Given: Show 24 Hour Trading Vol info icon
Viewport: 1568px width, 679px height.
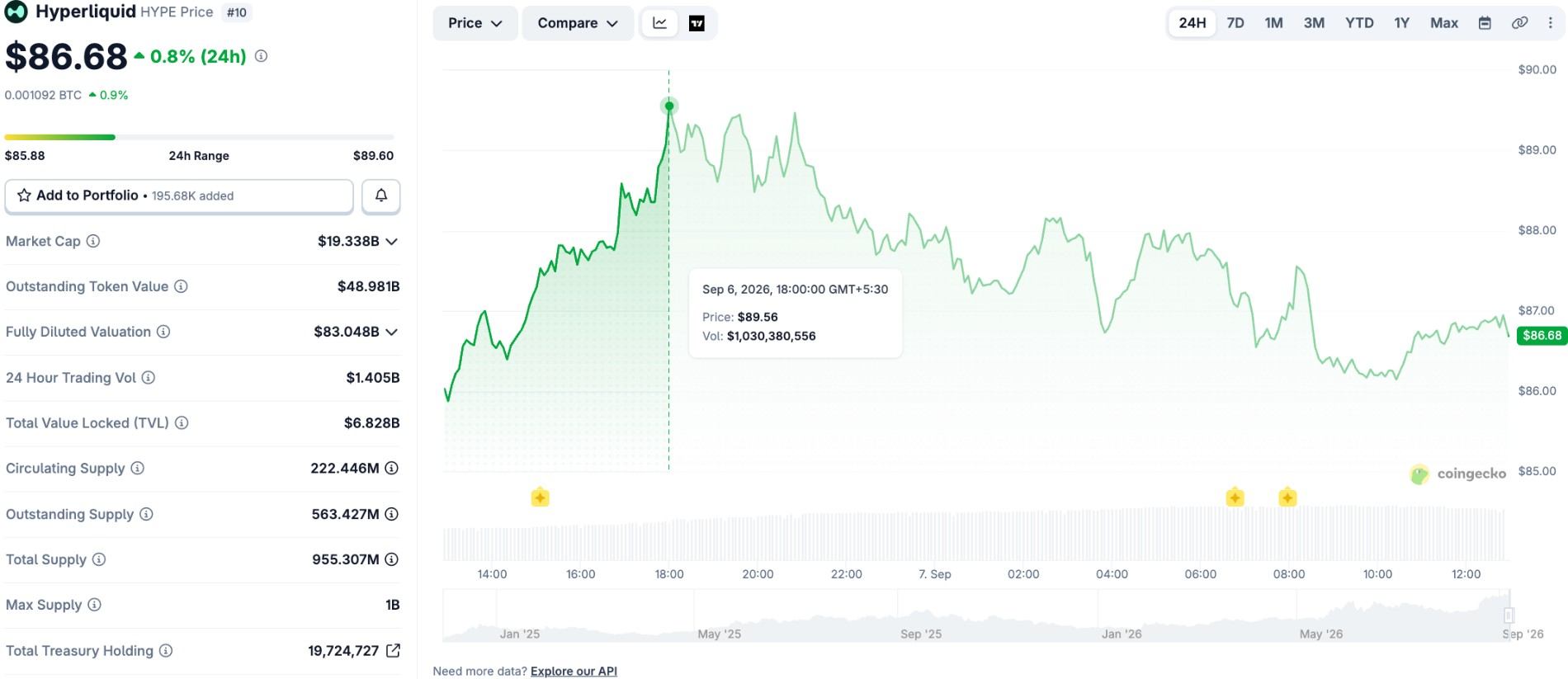Looking at the screenshot, I should [149, 377].
